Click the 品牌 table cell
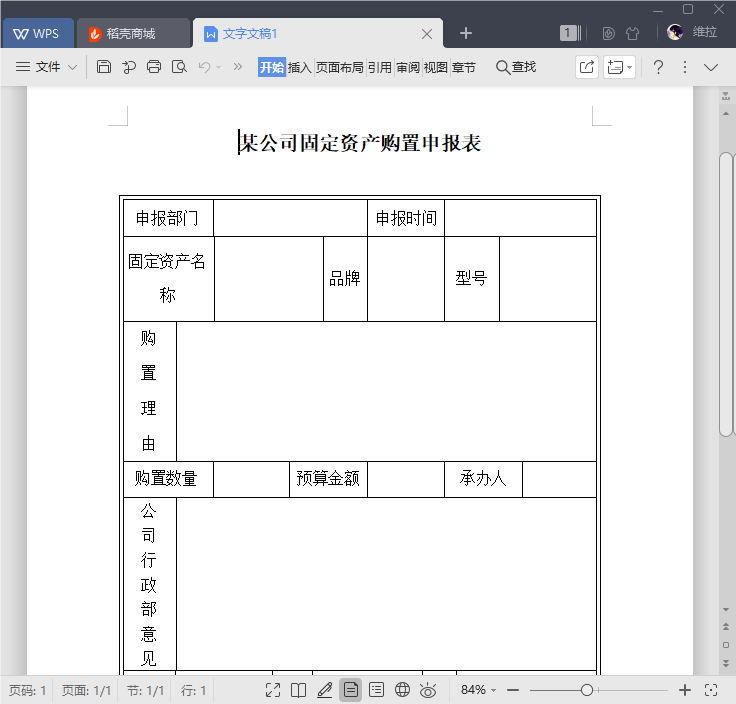 [345, 279]
